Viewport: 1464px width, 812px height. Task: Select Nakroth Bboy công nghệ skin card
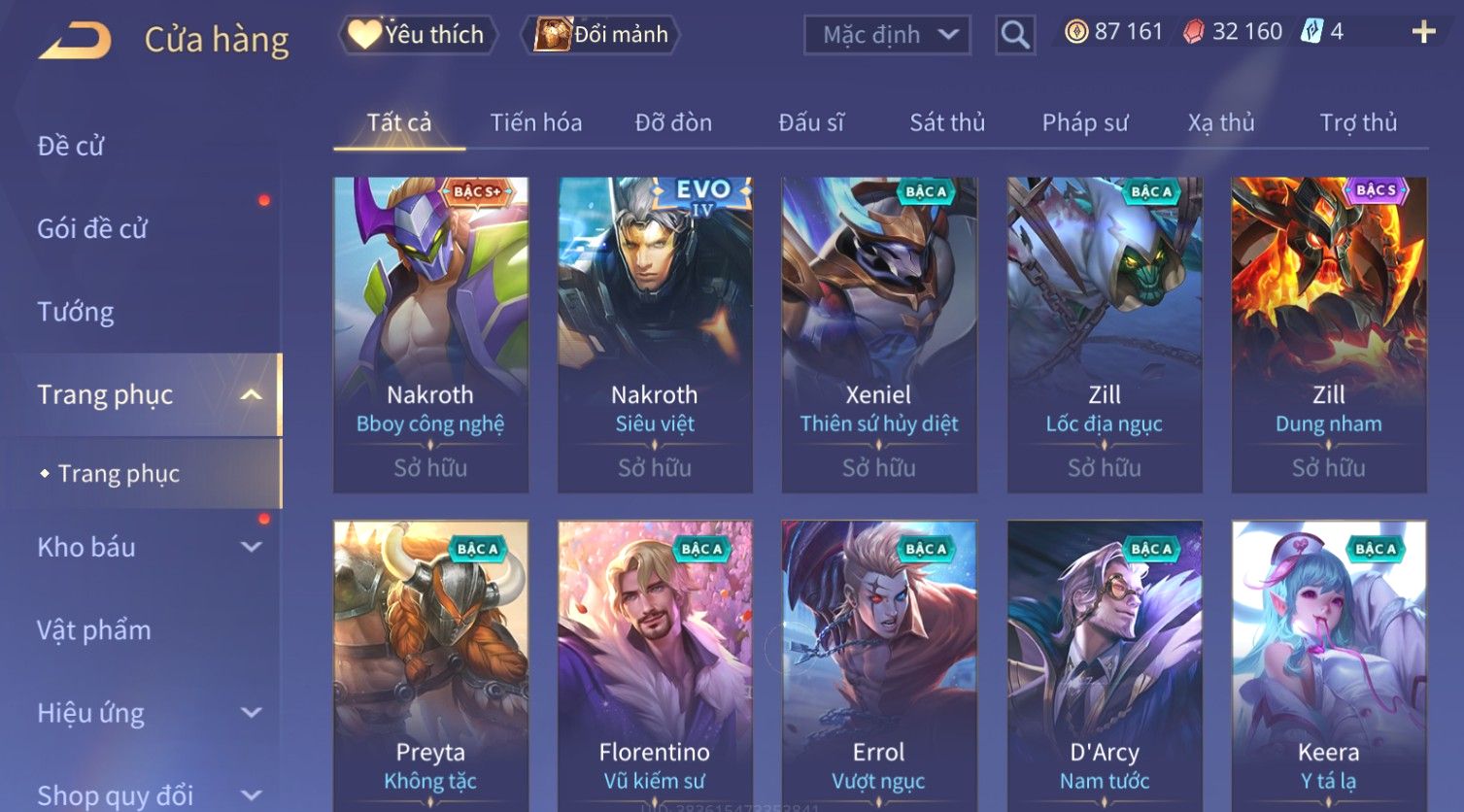pyautogui.click(x=430, y=334)
